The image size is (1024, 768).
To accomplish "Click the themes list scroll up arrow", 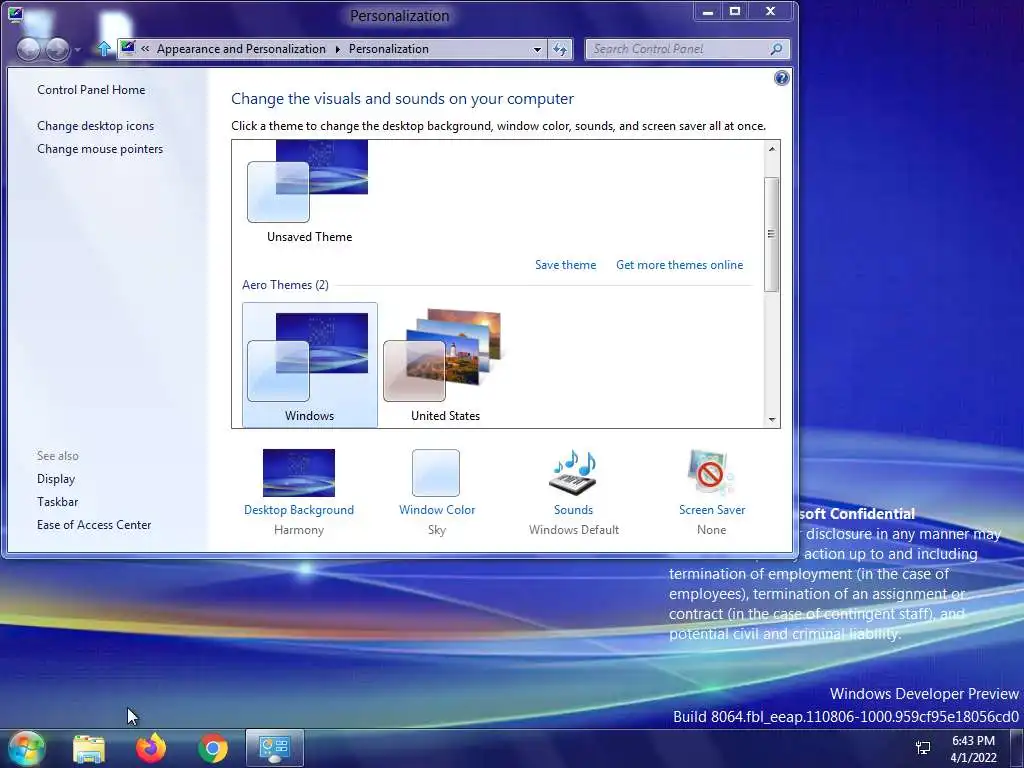I will tap(772, 150).
